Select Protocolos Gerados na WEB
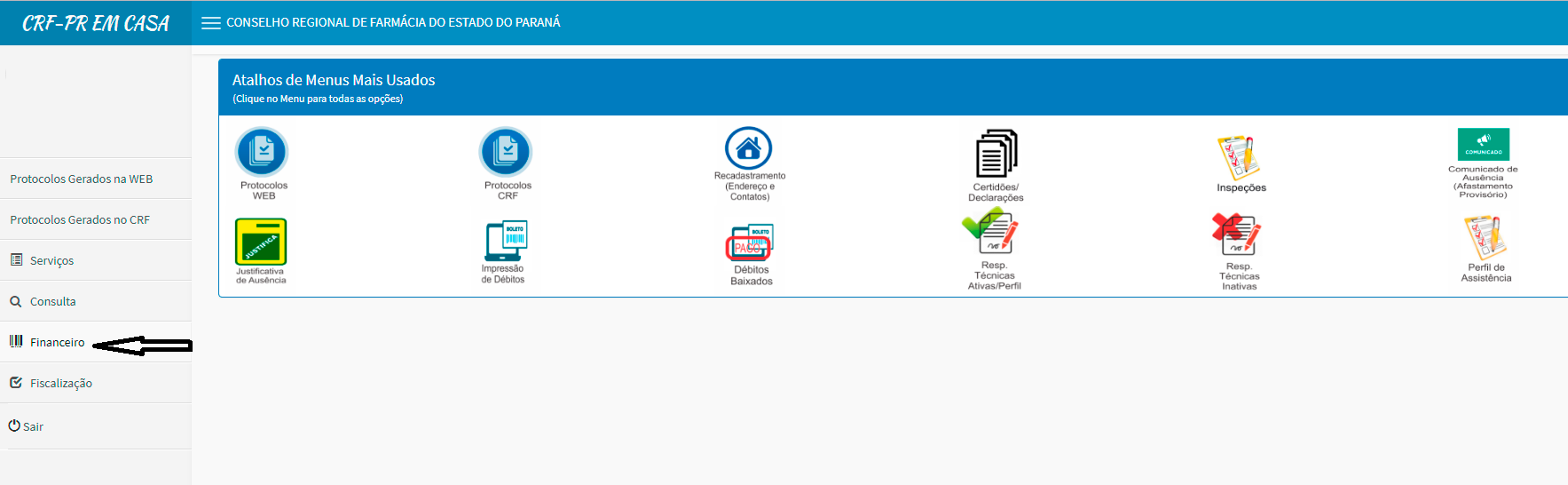The height and width of the screenshot is (485, 1568). click(81, 179)
